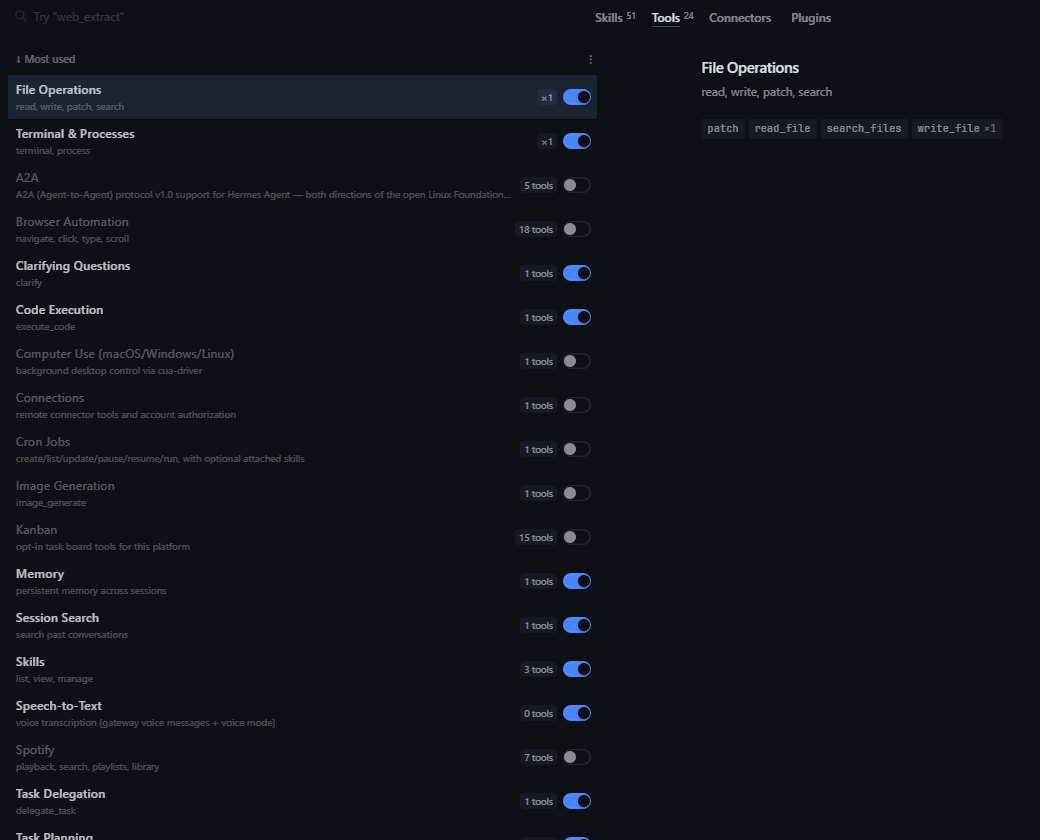Enable Browser Automation toggle
Image resolution: width=1040 pixels, height=840 pixels.
576,229
